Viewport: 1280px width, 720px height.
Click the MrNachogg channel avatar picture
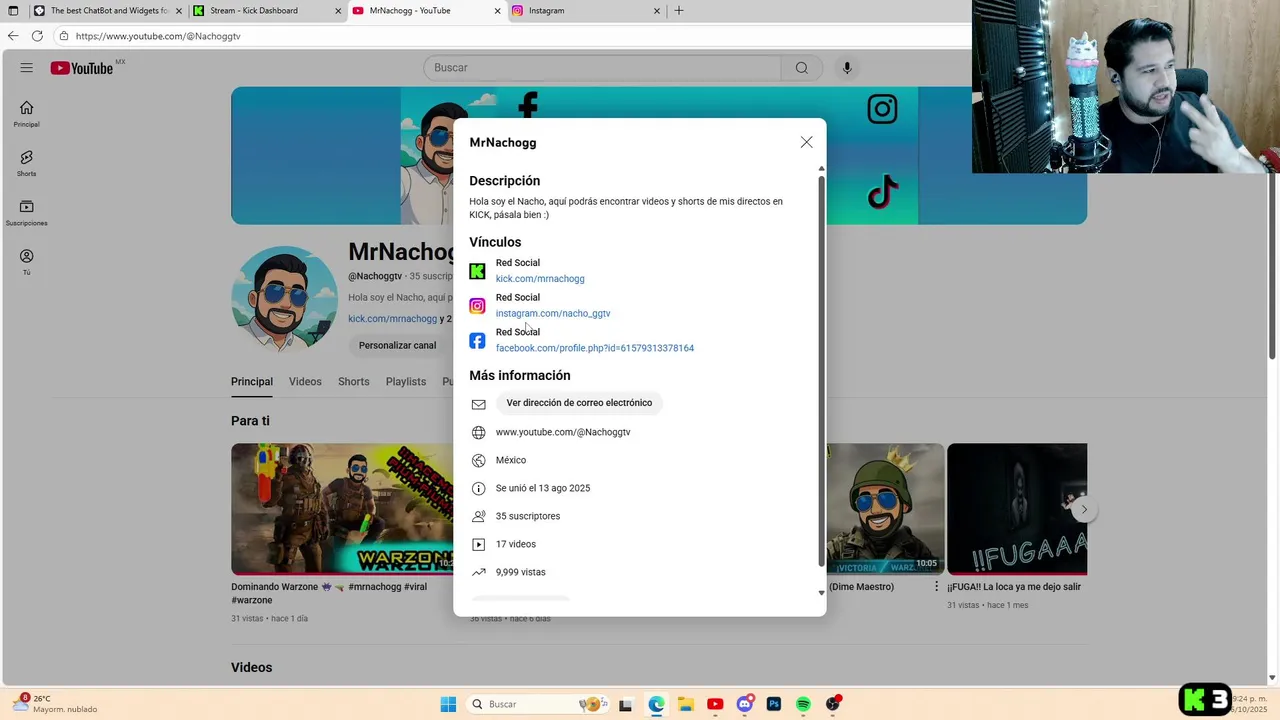(285, 298)
